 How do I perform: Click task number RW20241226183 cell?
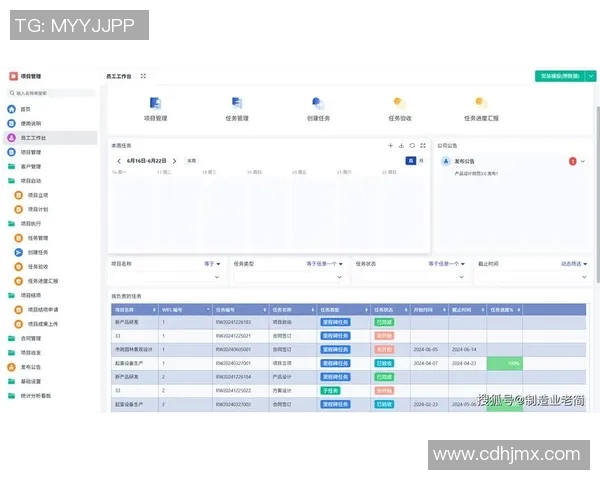click(x=233, y=322)
